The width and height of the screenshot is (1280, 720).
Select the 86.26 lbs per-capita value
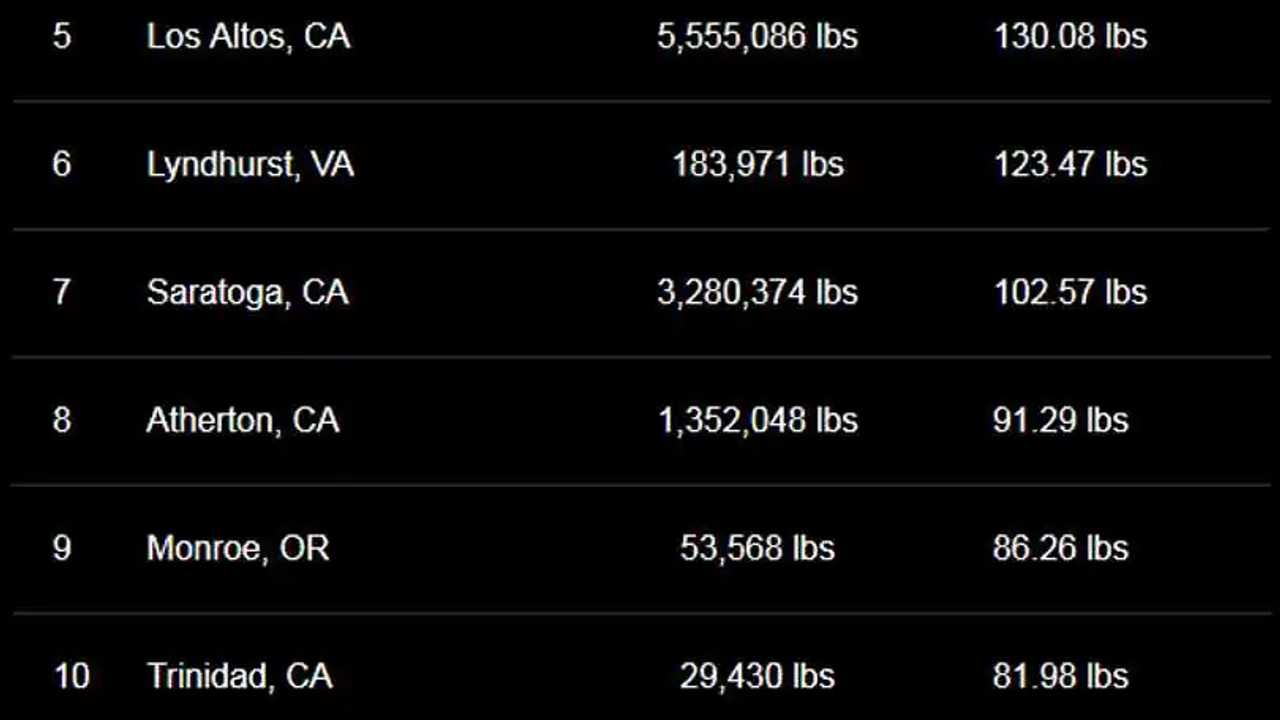[x=1061, y=548]
